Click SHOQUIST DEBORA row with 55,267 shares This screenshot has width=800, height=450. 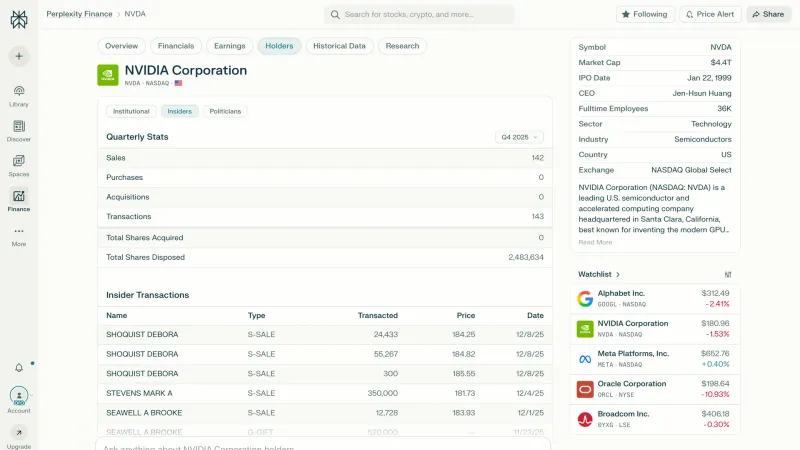point(325,354)
